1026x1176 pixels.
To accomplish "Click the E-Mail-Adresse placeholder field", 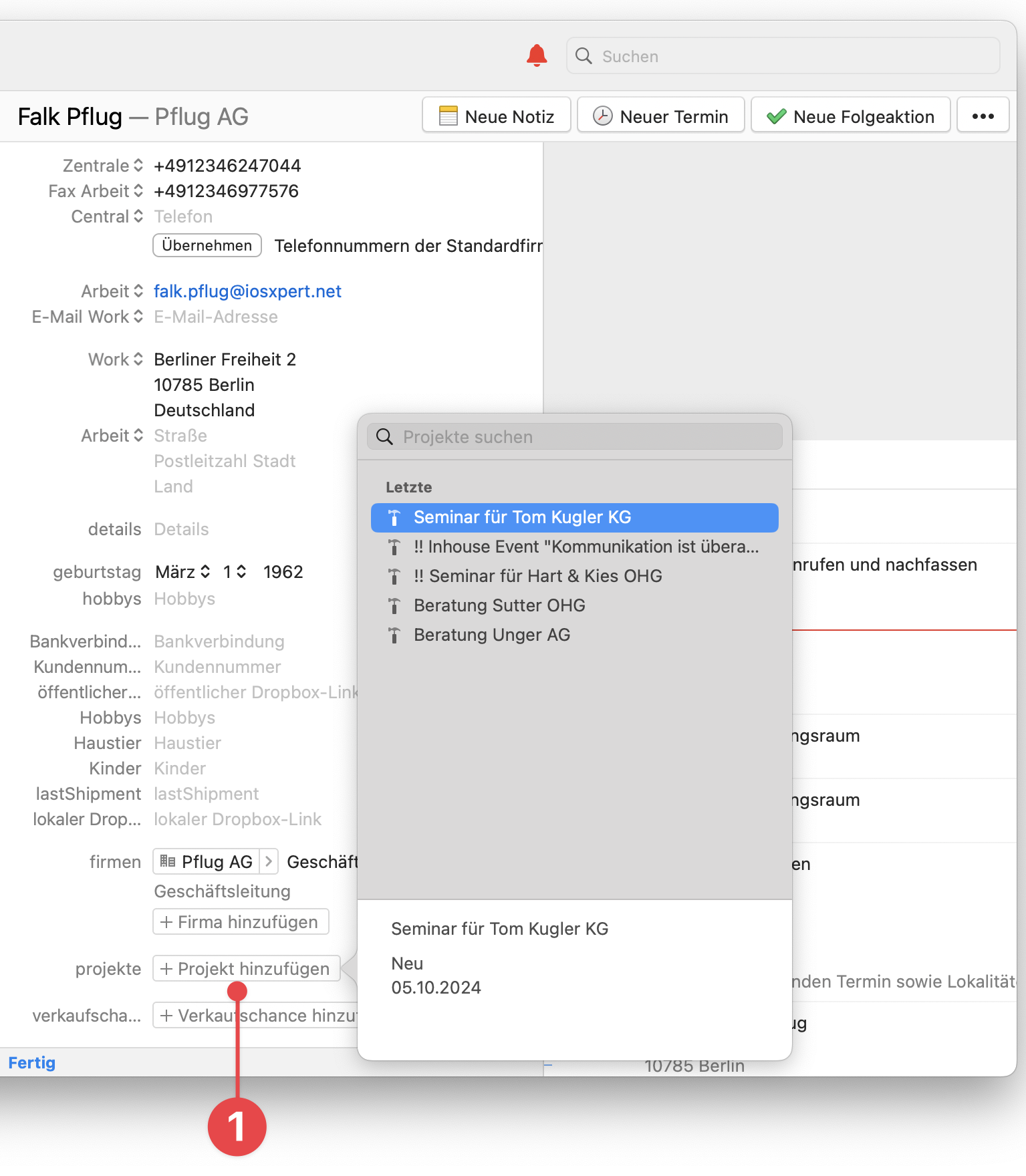I will [216, 317].
